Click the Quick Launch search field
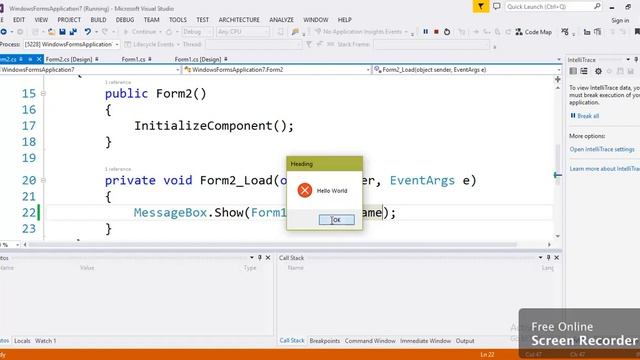Viewport: 640px width, 360px height. click(x=549, y=7)
